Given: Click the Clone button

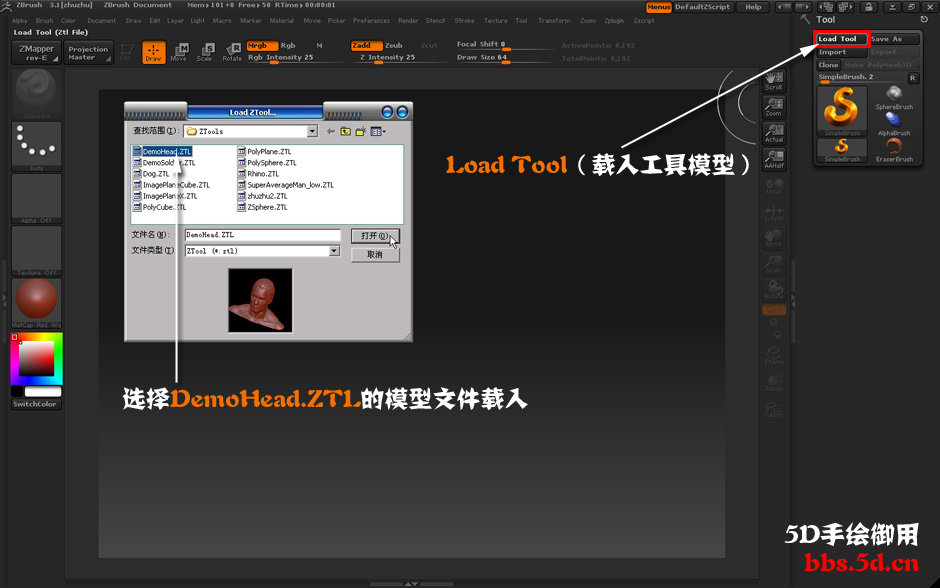Looking at the screenshot, I should [828, 65].
